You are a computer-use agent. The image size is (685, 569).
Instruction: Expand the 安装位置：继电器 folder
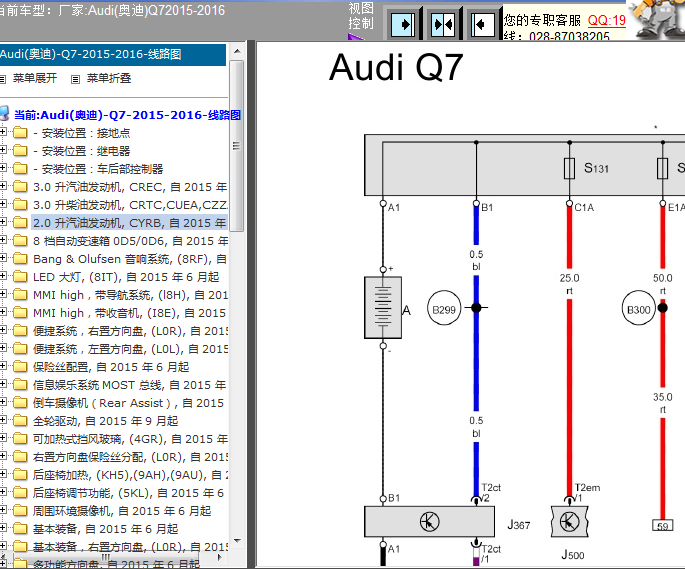click(x=3, y=149)
